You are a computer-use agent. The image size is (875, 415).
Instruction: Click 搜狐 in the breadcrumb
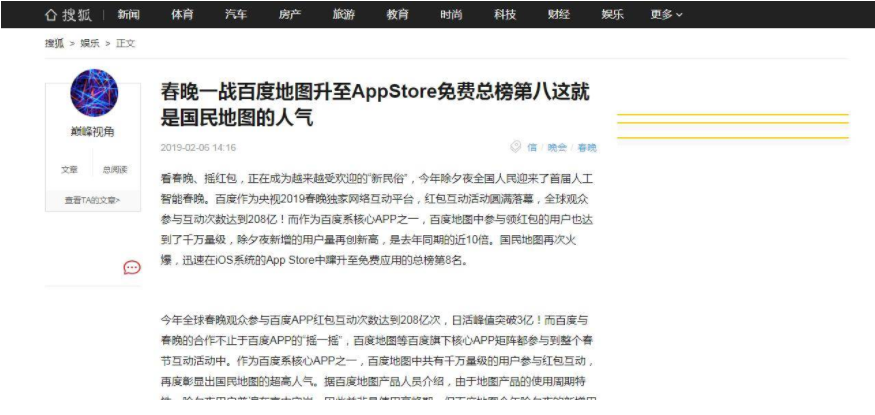click(54, 44)
